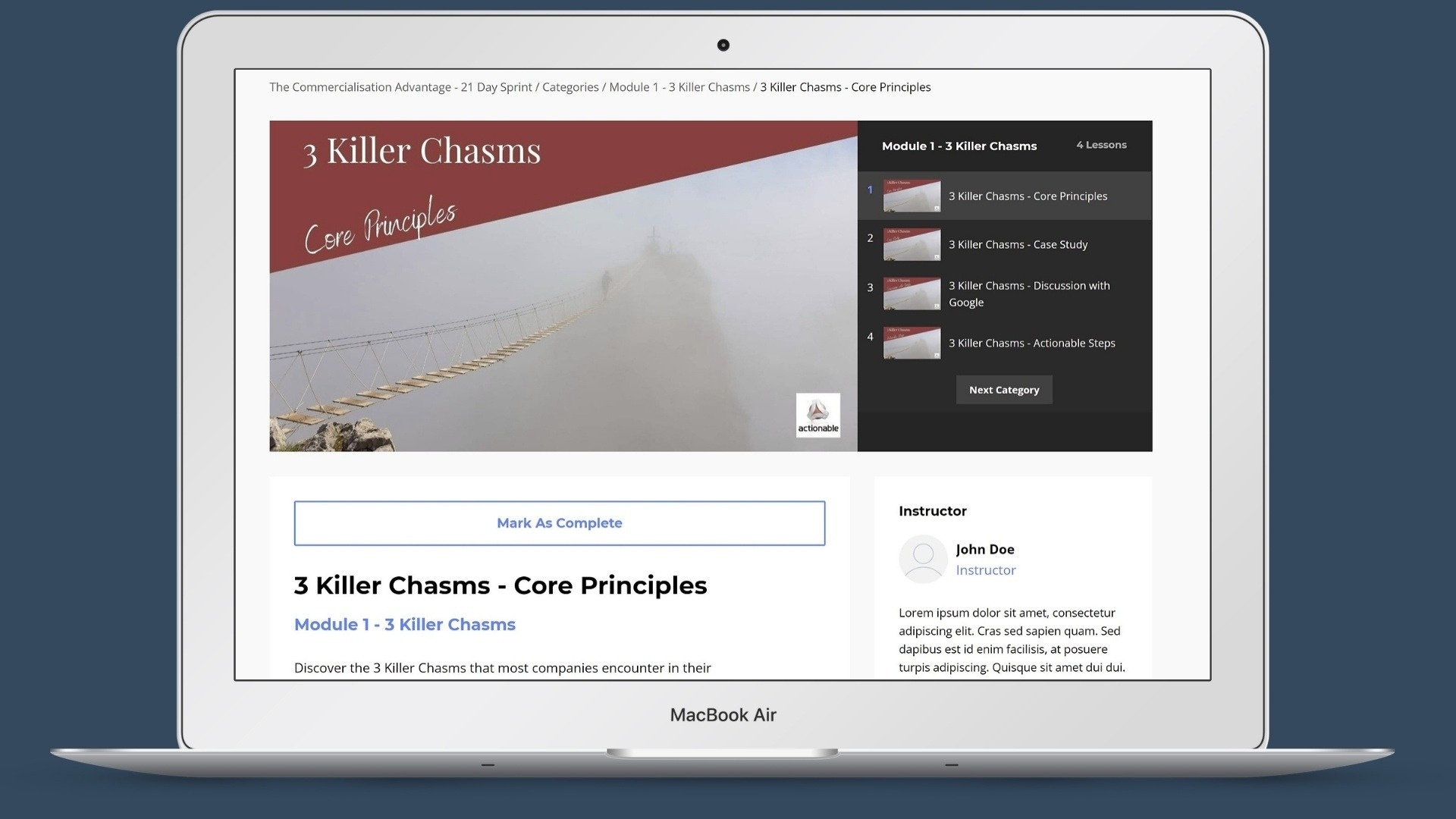Open Core Principles lesson thumbnail
The image size is (1456, 819).
912,196
